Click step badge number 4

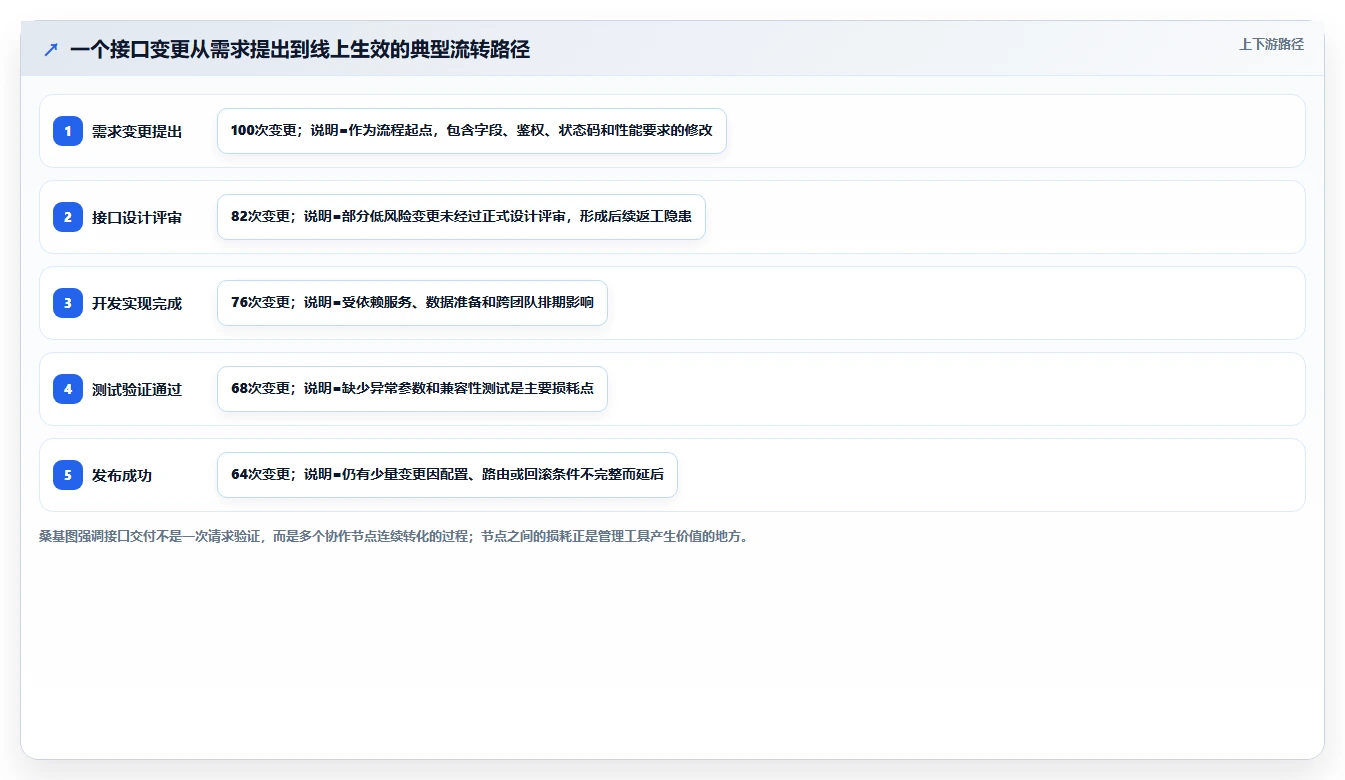68,389
